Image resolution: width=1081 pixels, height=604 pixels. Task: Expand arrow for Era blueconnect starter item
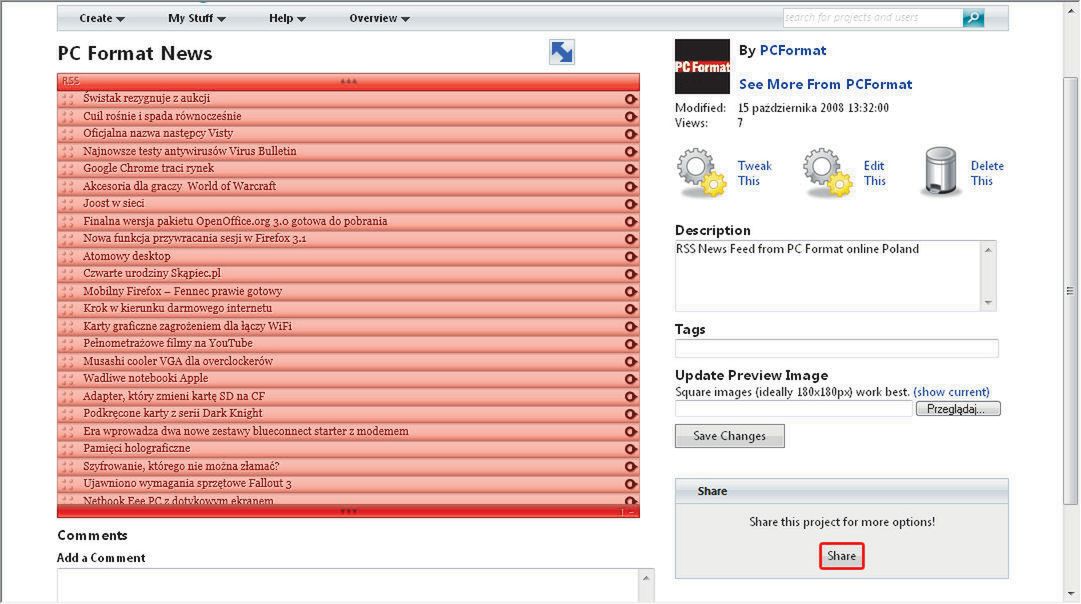pos(630,432)
